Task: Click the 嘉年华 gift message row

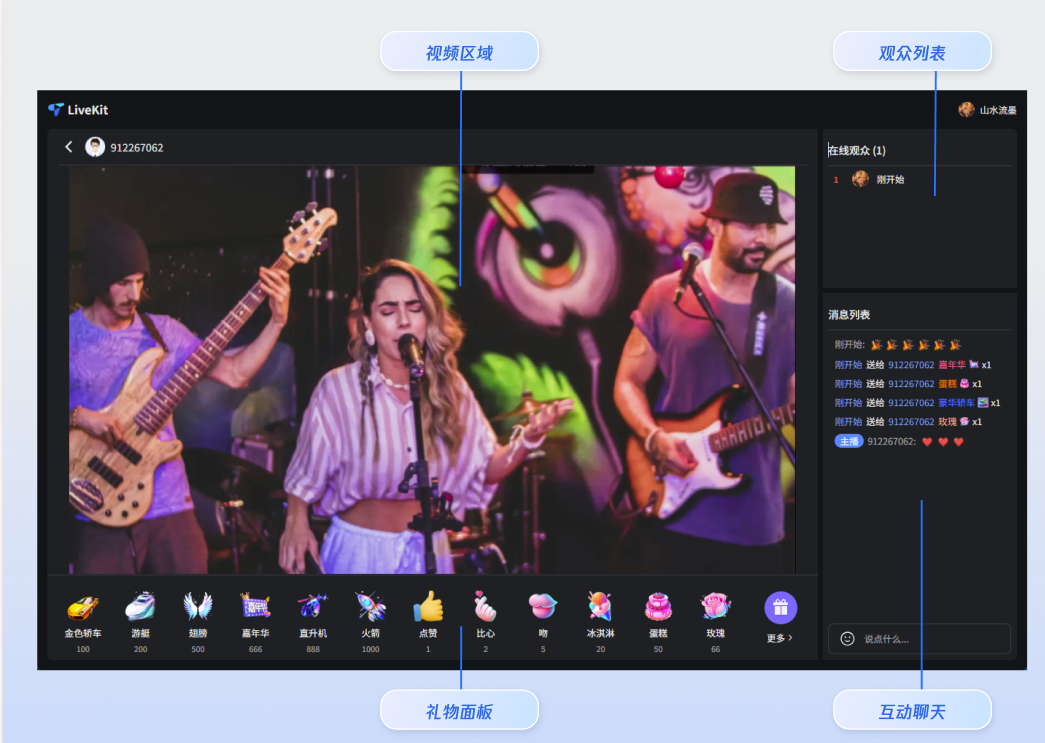Action: (912, 365)
